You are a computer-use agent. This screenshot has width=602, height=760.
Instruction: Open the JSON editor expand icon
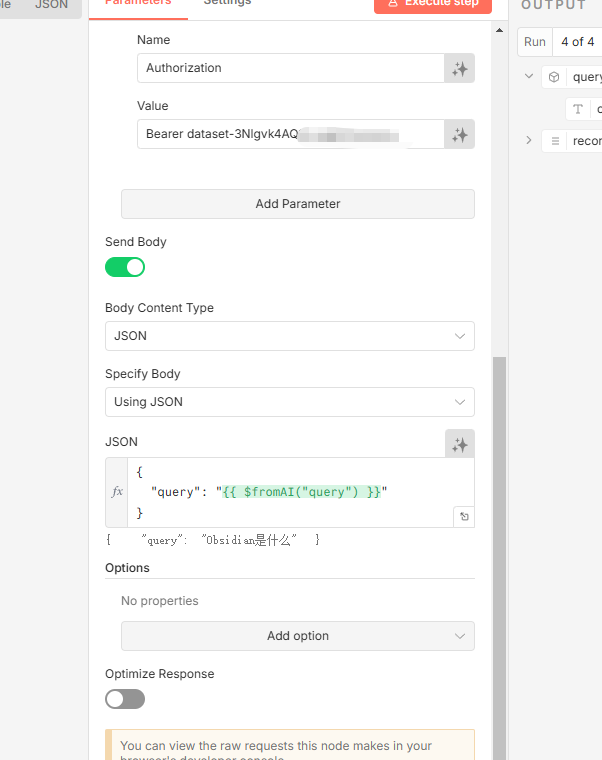[x=463, y=517]
